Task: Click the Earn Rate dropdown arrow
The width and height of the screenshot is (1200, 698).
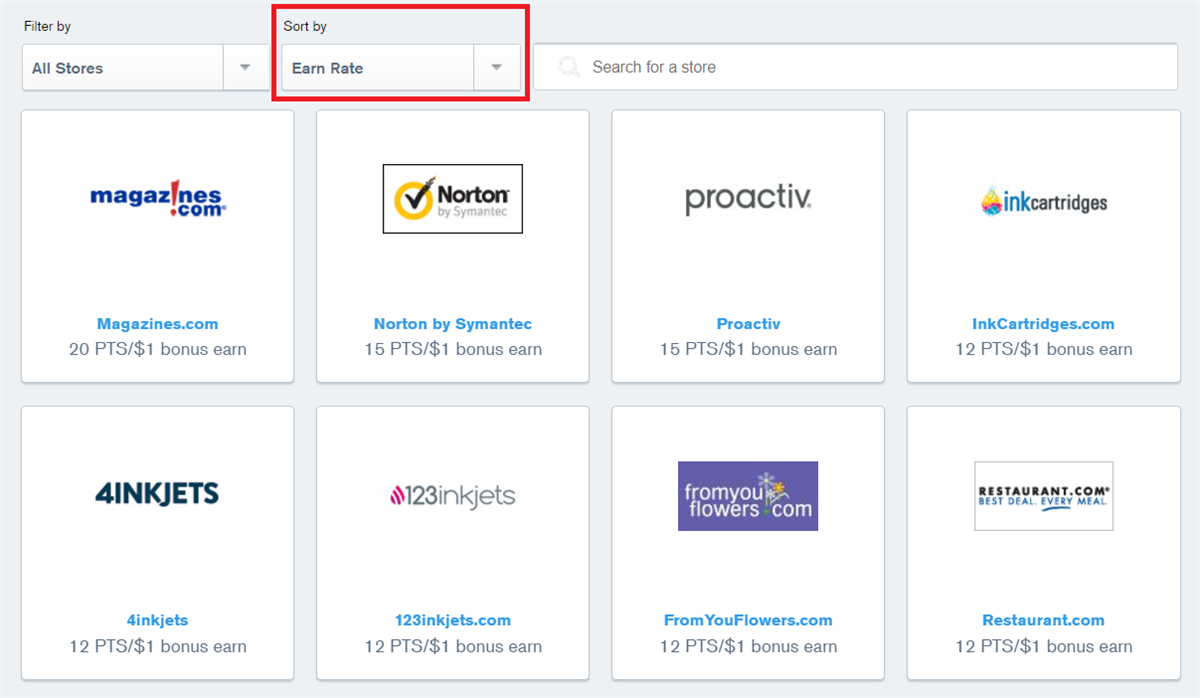Action: click(496, 68)
